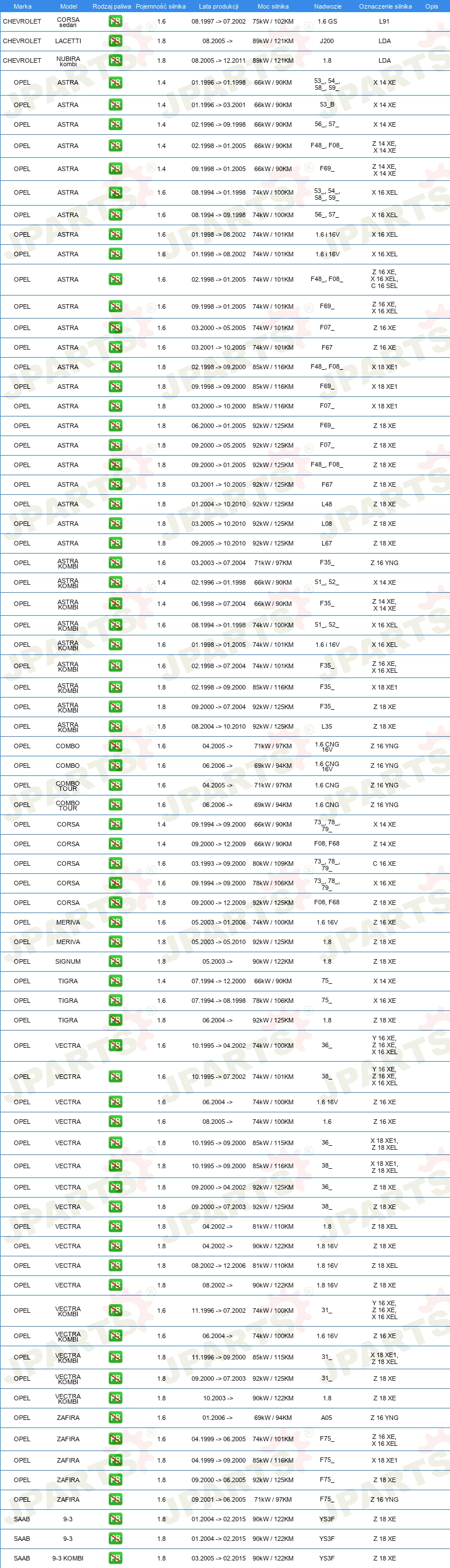450x1568 pixels.
Task: Click the 07.1994 -> 12.2000 production years cell
Action: 219,980
